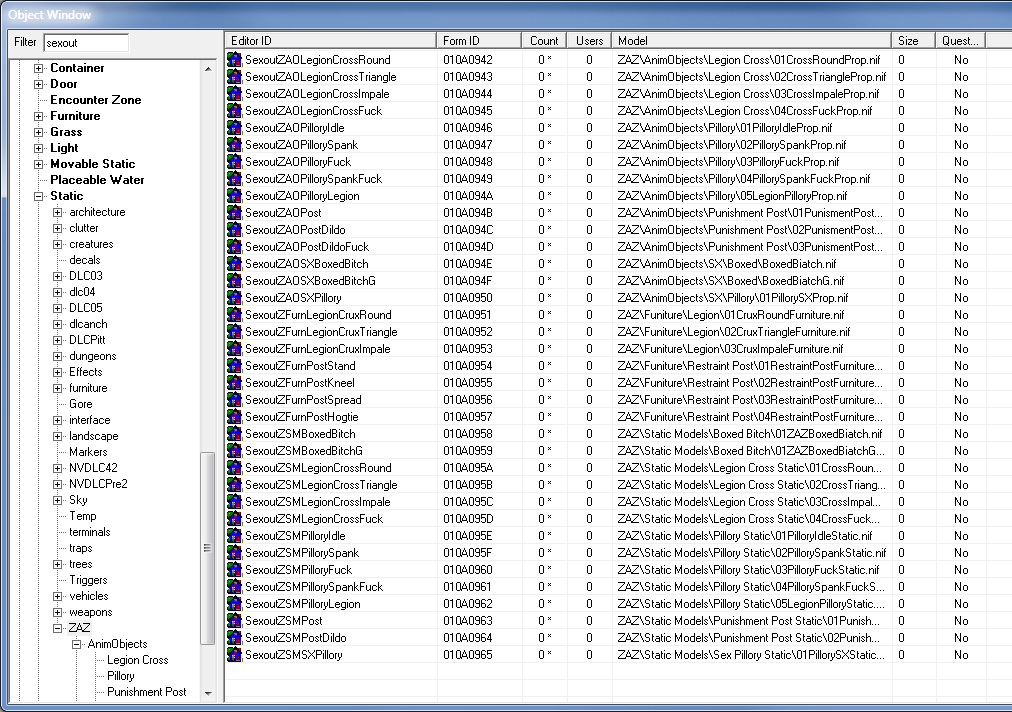
Task: Click the icon beside SexoutZSMLegionCrossRound
Action: (x=235, y=468)
